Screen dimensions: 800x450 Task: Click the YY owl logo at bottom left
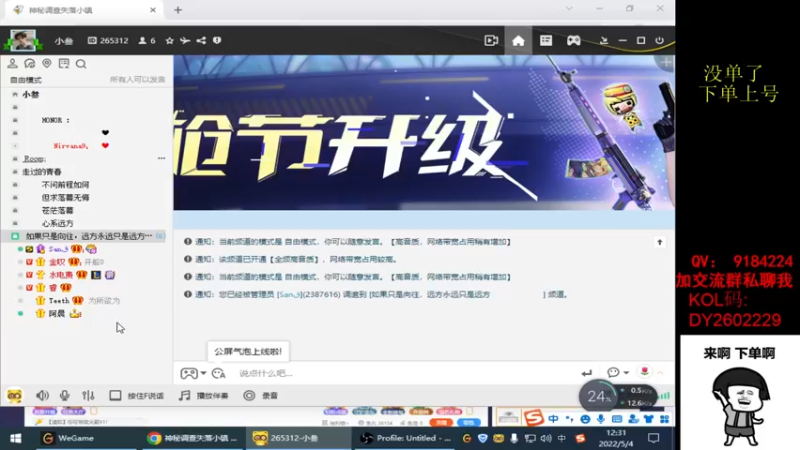tap(14, 395)
